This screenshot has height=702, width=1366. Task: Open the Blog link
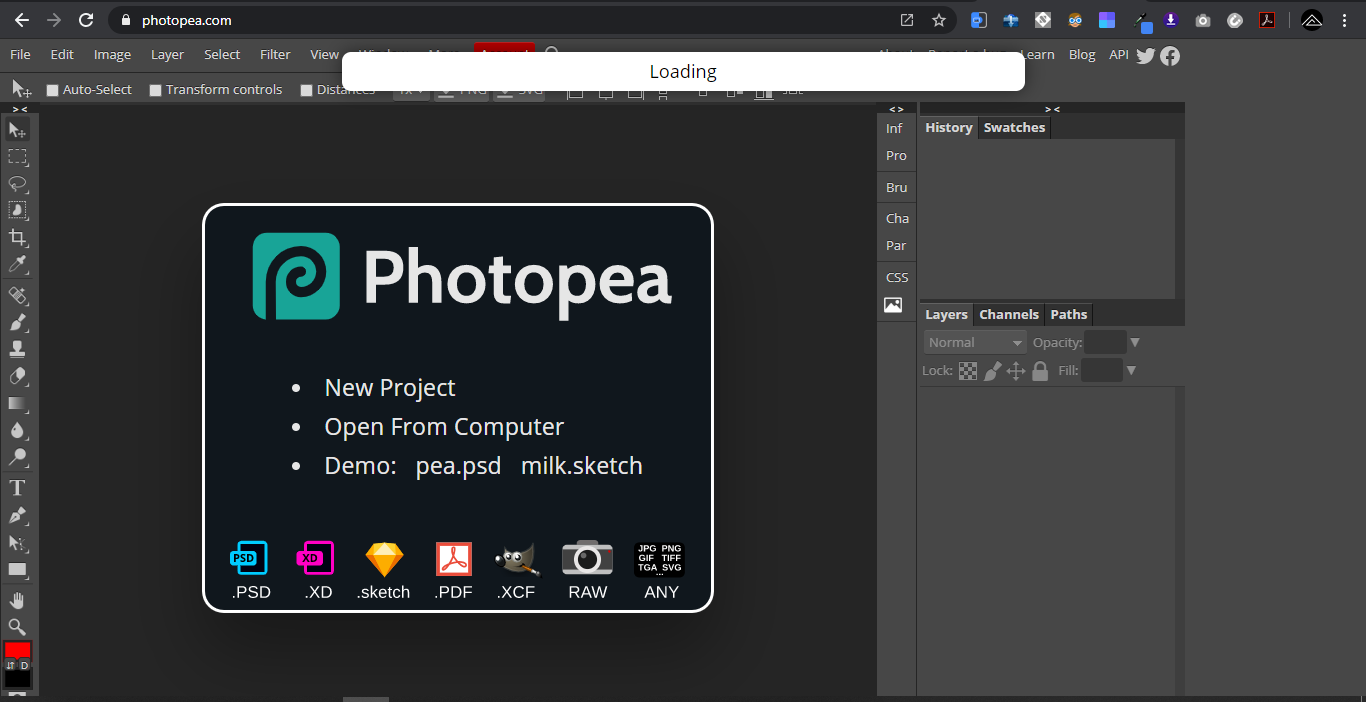click(1082, 55)
